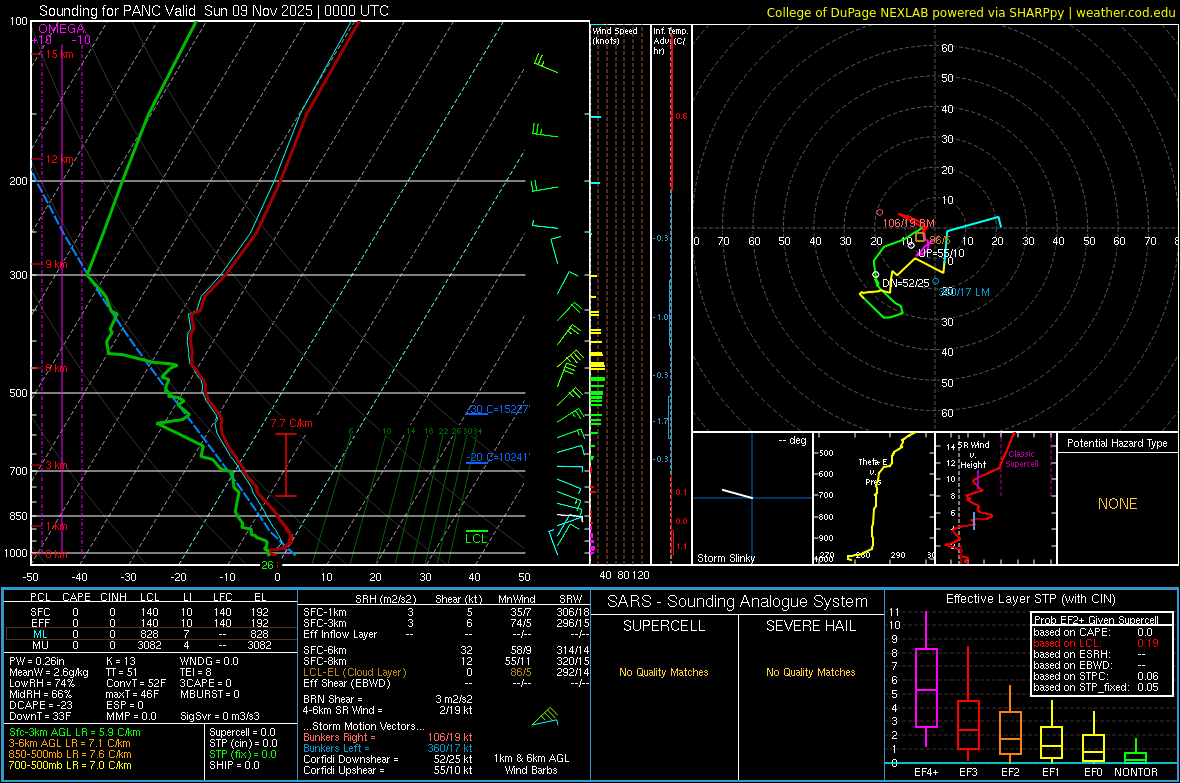Screen dimensions: 1180x783
Task: Click the 'DCAPE = -23' value
Action: click(39, 705)
